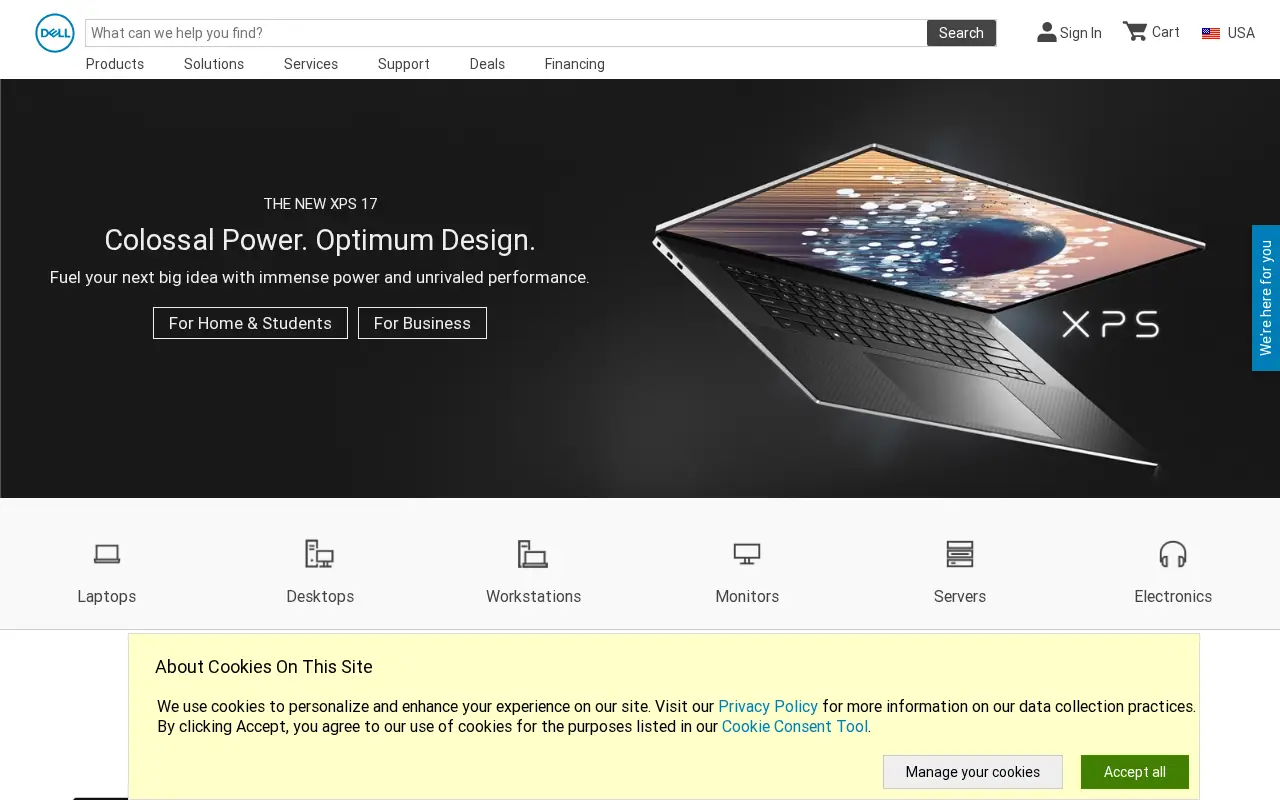Open the 'We're here for you' side tab
This screenshot has height=800, width=1280.
click(x=1266, y=298)
